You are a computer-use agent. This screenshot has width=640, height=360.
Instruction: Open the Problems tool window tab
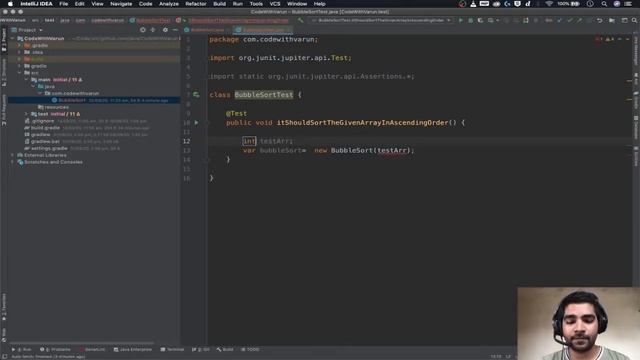point(55,349)
